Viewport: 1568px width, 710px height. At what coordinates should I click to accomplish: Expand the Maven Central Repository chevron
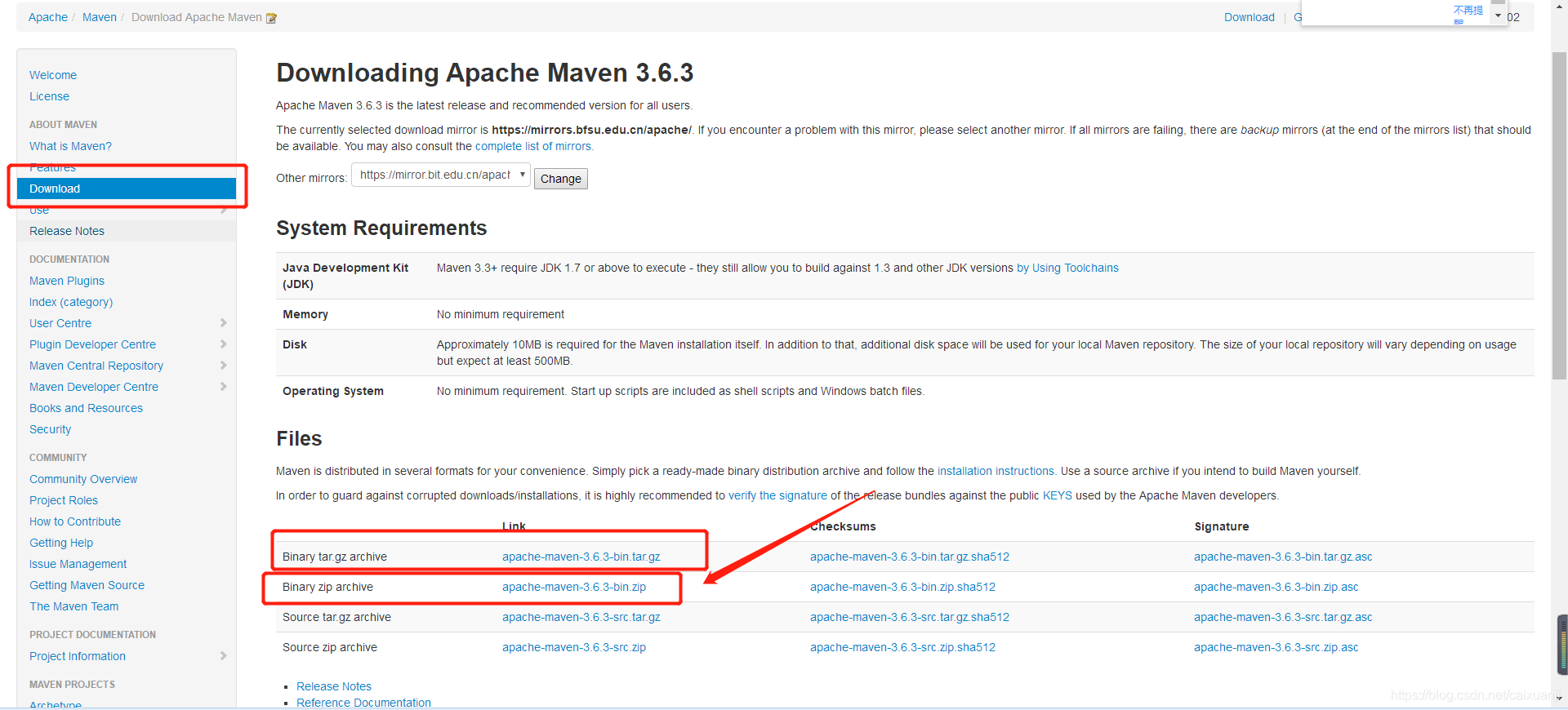click(224, 366)
